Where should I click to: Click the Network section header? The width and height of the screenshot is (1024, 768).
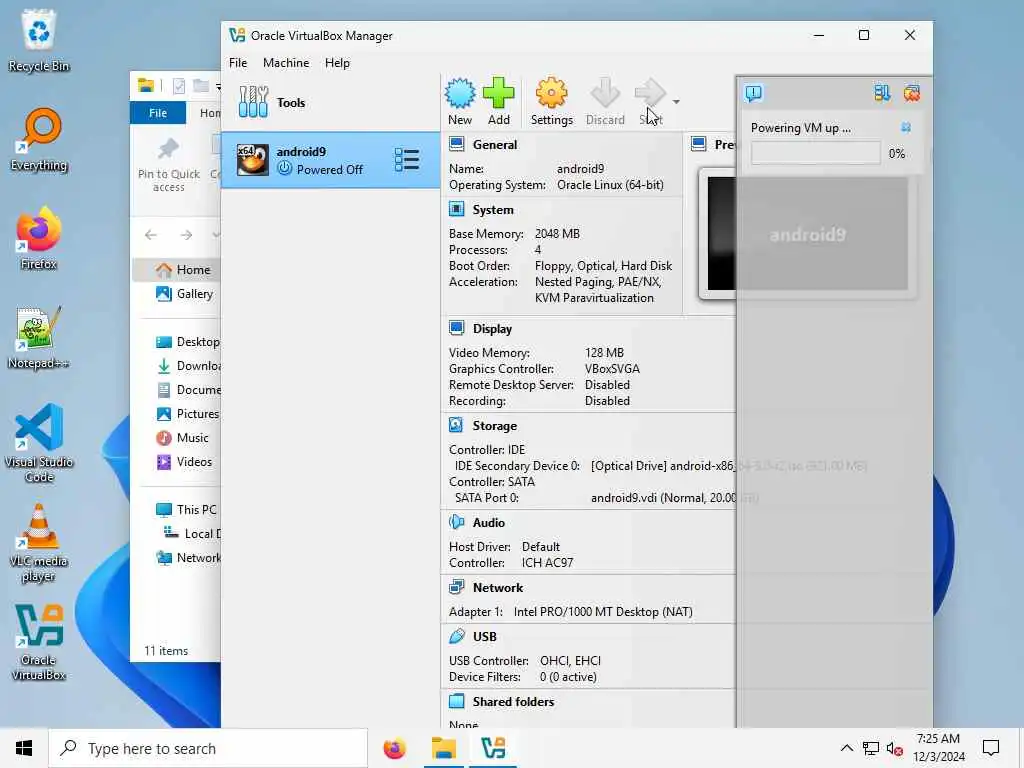tap(498, 588)
